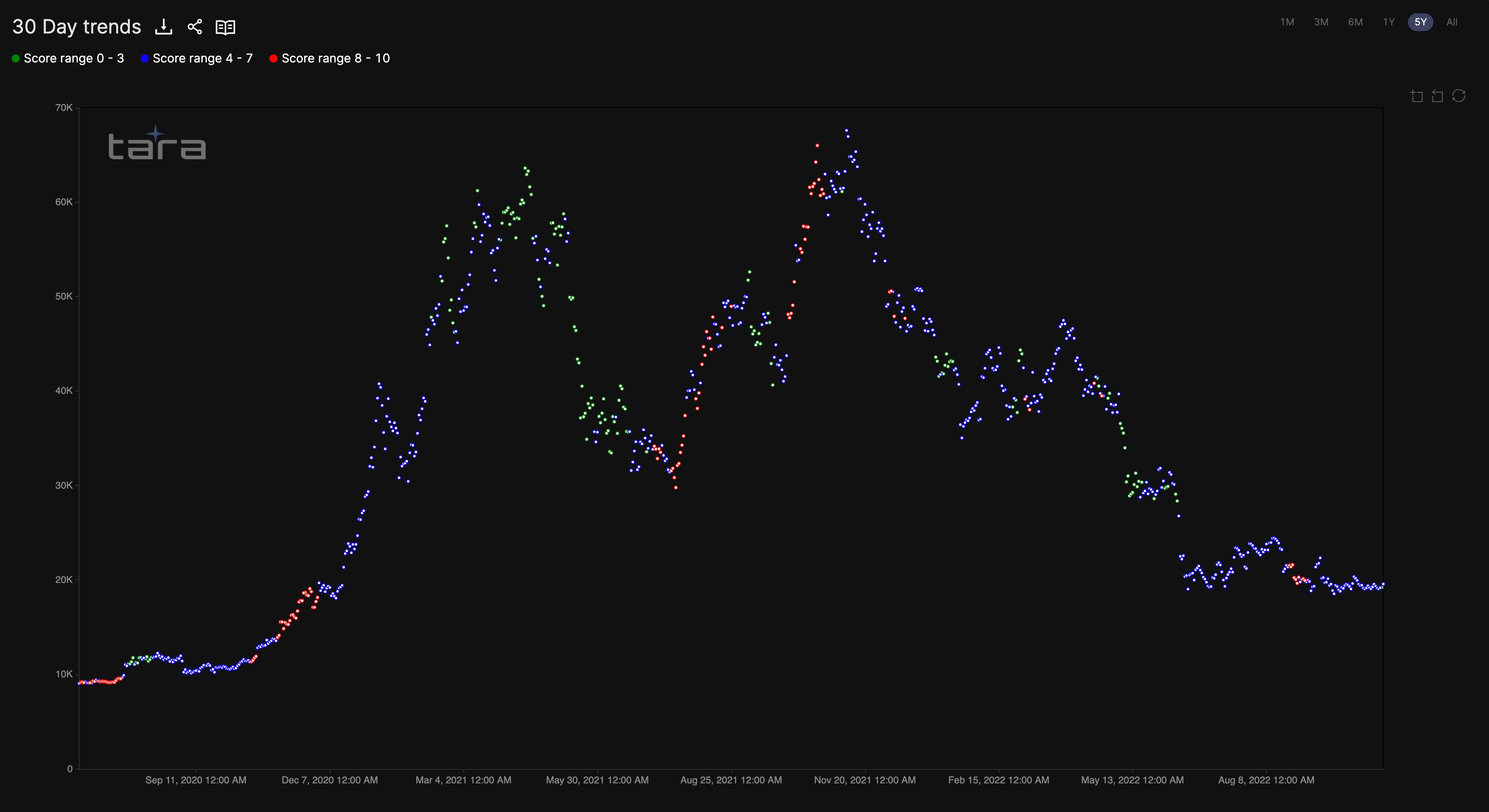This screenshot has width=1489, height=812.
Task: Click the selected 5Y range button
Action: coord(1420,22)
